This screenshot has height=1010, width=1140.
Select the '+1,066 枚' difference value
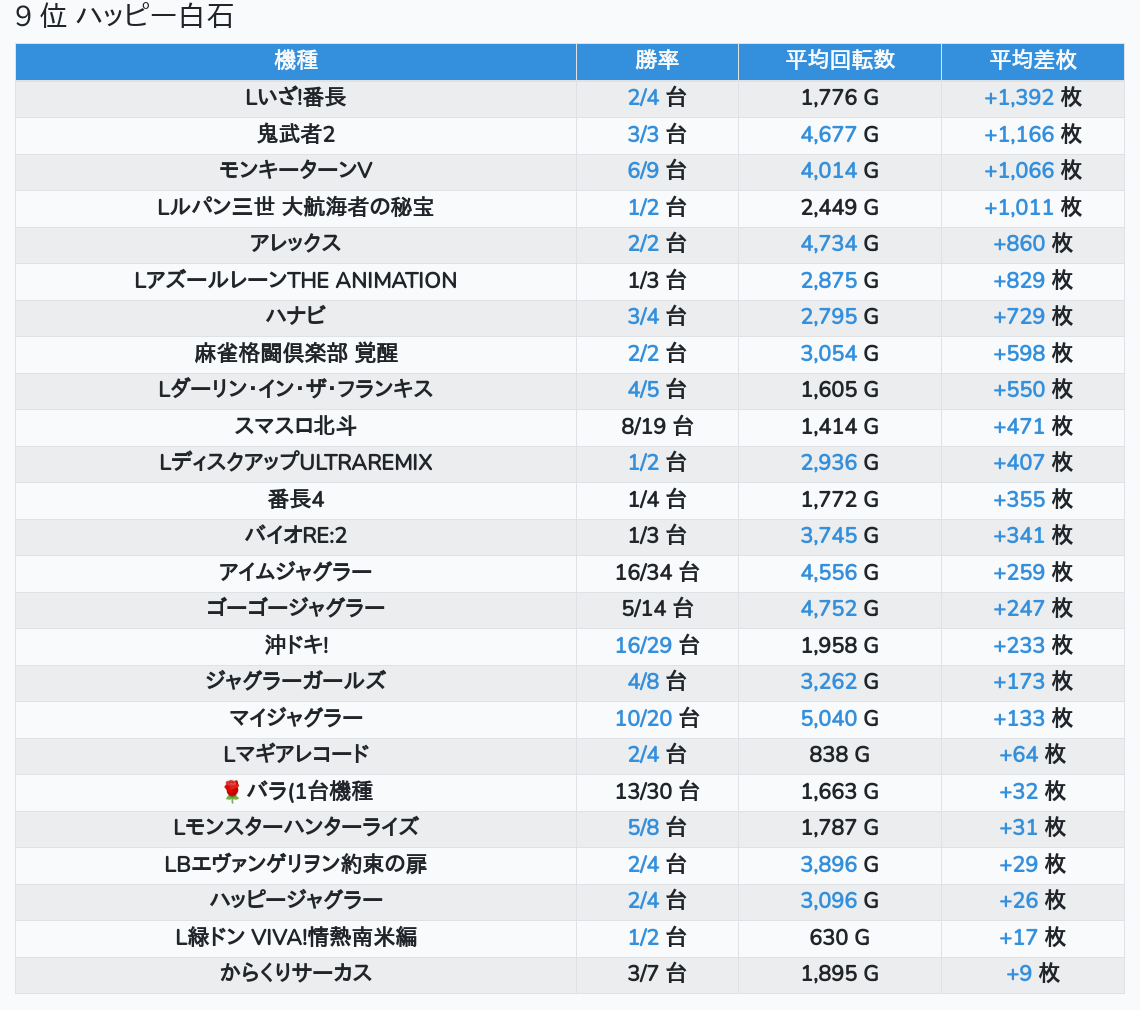(1032, 171)
